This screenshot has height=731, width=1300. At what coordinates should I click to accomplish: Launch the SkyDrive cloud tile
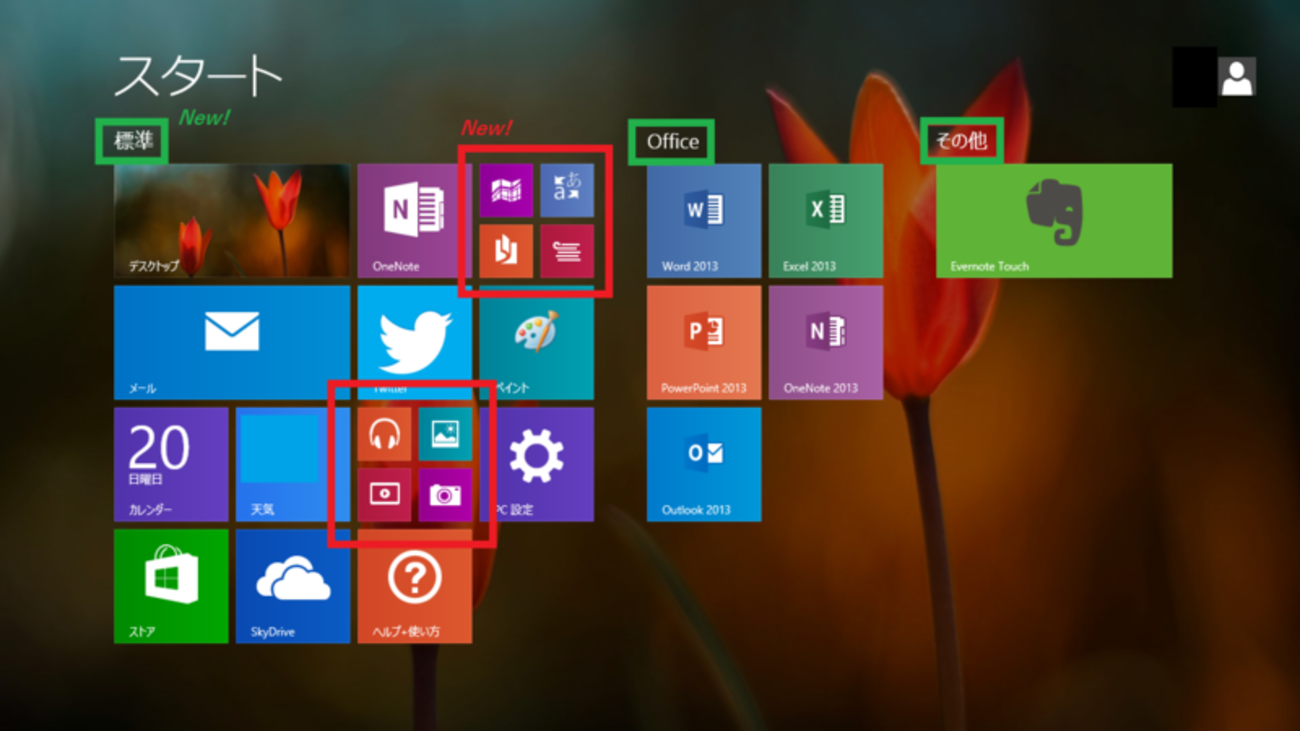tap(293, 587)
